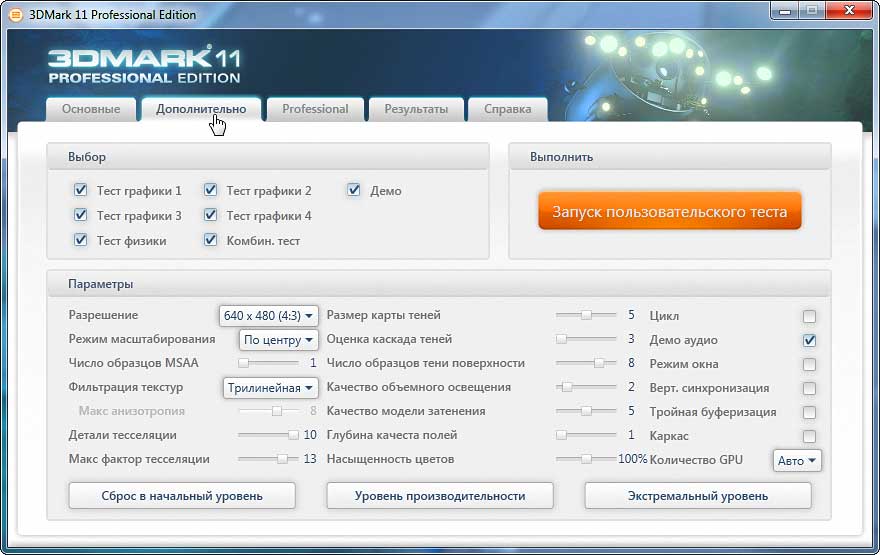Enable the Режим окна checkbox
Image resolution: width=880 pixels, height=555 pixels.
(809, 364)
